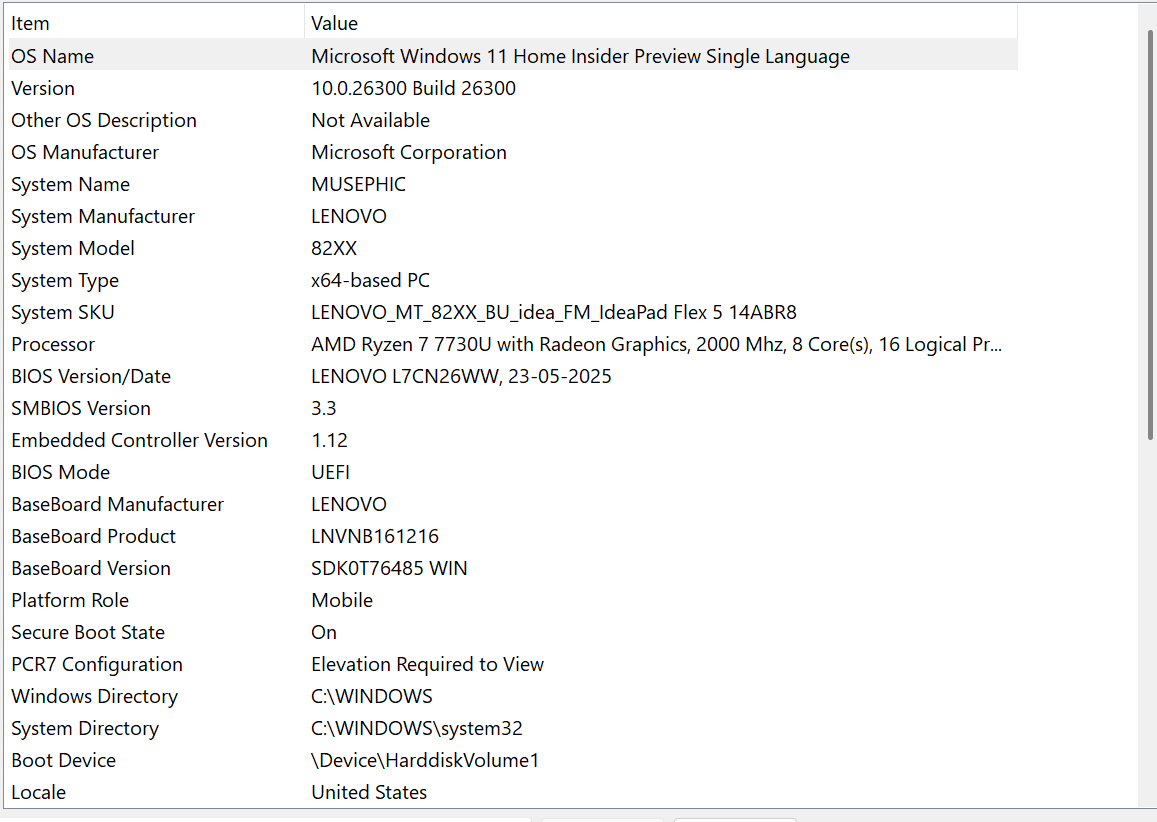Click the x64-based PC value
1157x822 pixels.
pyautogui.click(x=370, y=280)
